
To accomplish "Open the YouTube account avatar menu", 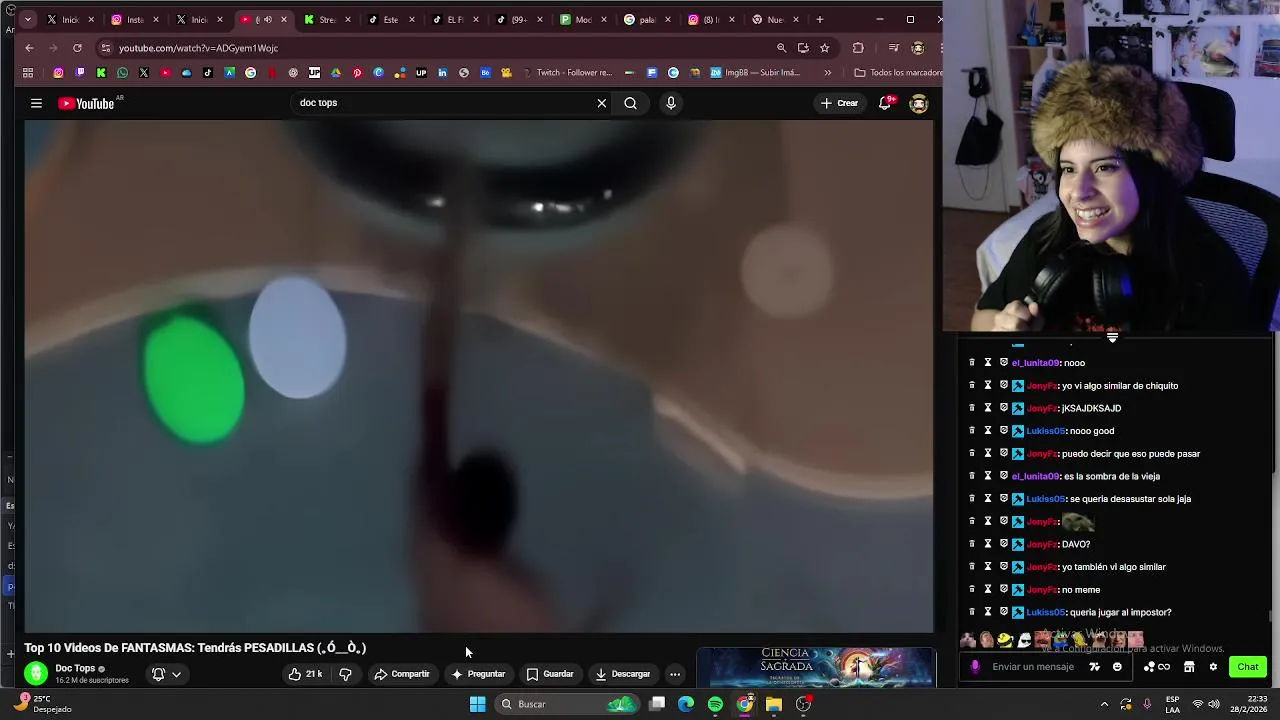I will [x=919, y=103].
